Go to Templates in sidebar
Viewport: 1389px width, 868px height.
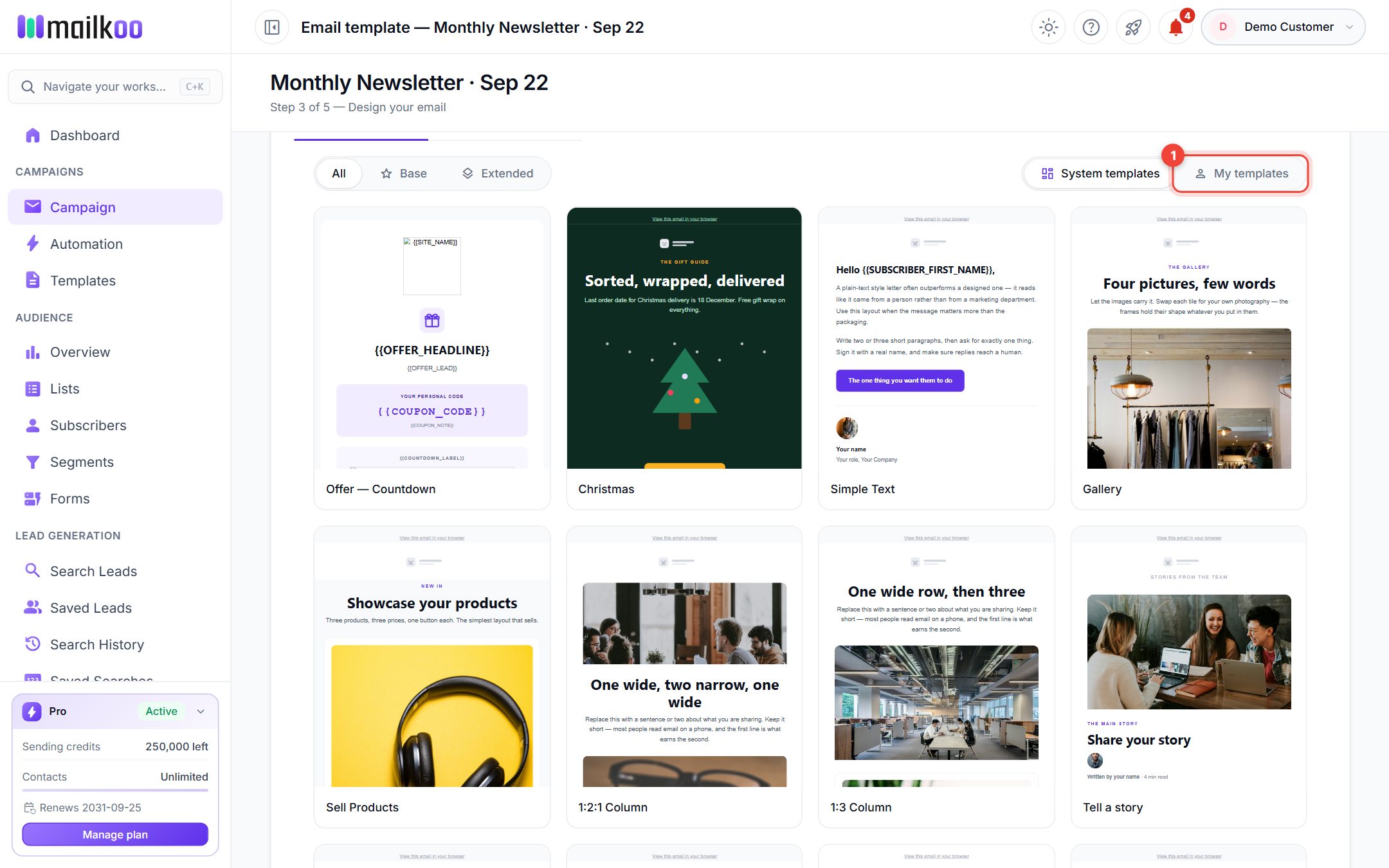(115, 280)
